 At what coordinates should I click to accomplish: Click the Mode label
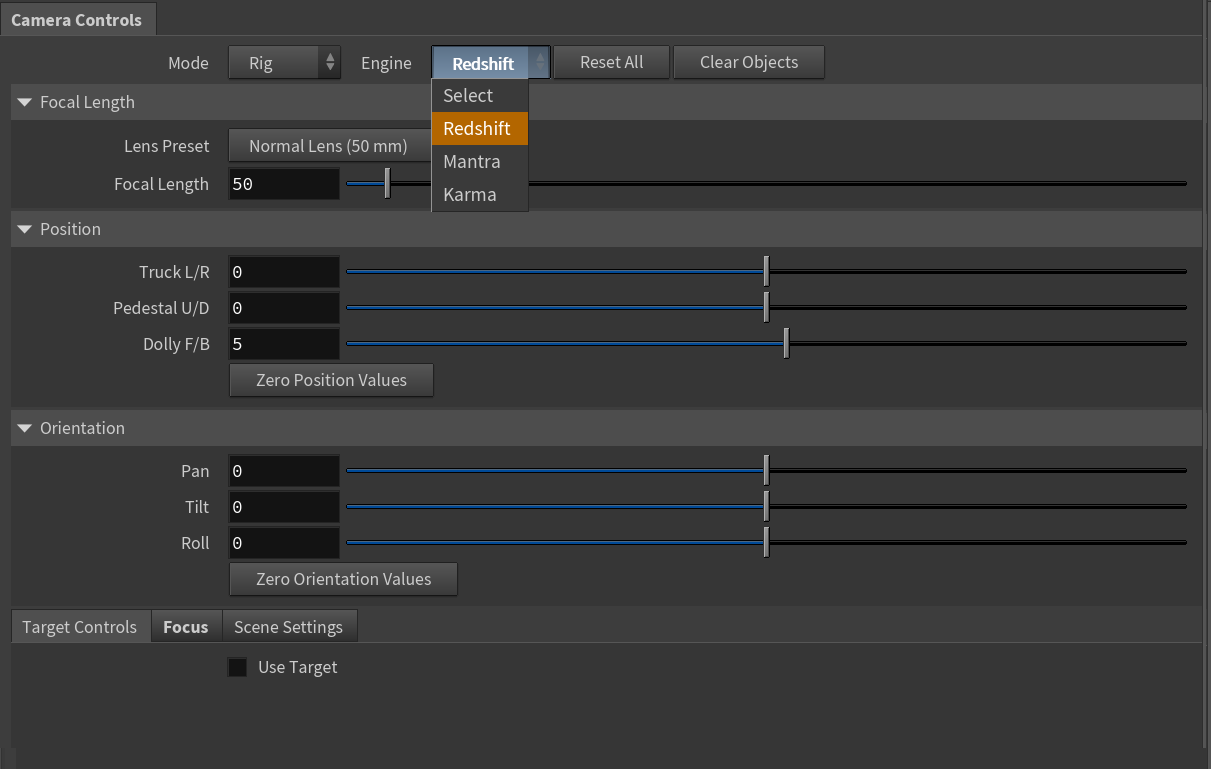pos(188,63)
